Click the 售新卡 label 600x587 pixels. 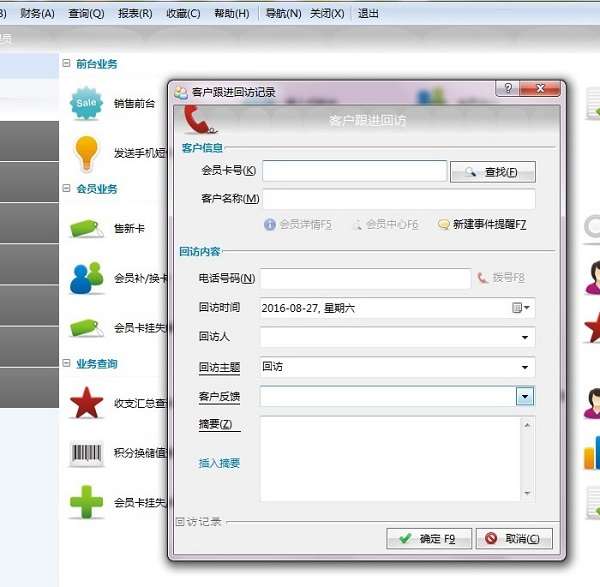click(x=129, y=228)
